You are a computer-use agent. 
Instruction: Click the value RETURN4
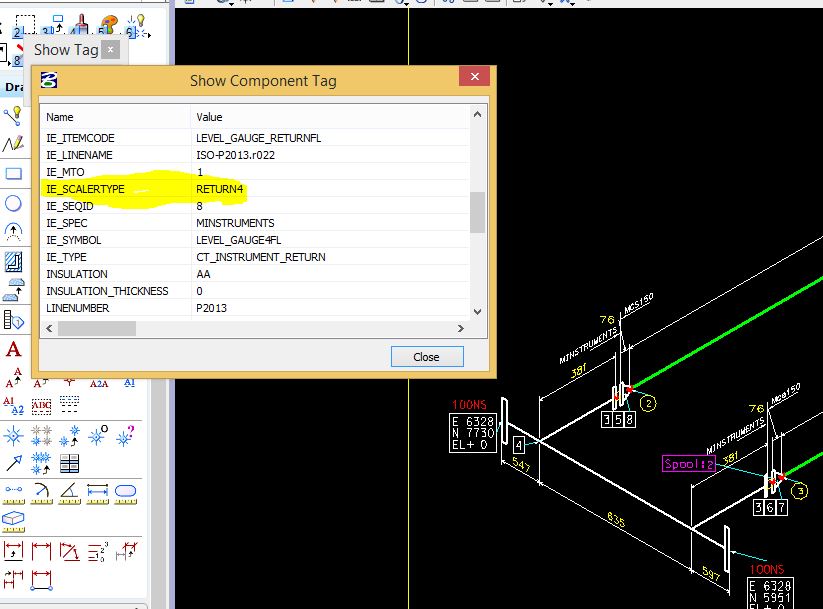coord(219,189)
